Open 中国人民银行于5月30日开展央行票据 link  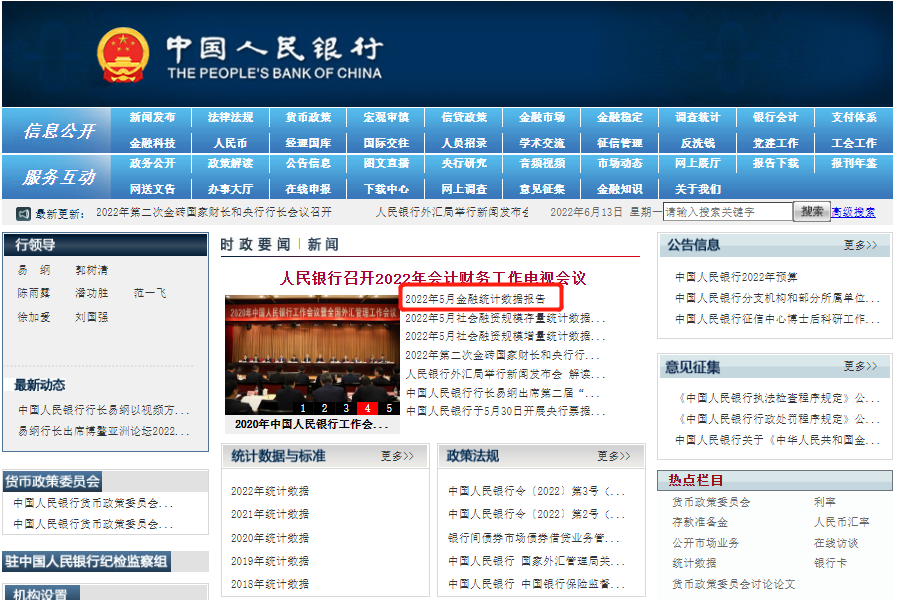[505, 411]
